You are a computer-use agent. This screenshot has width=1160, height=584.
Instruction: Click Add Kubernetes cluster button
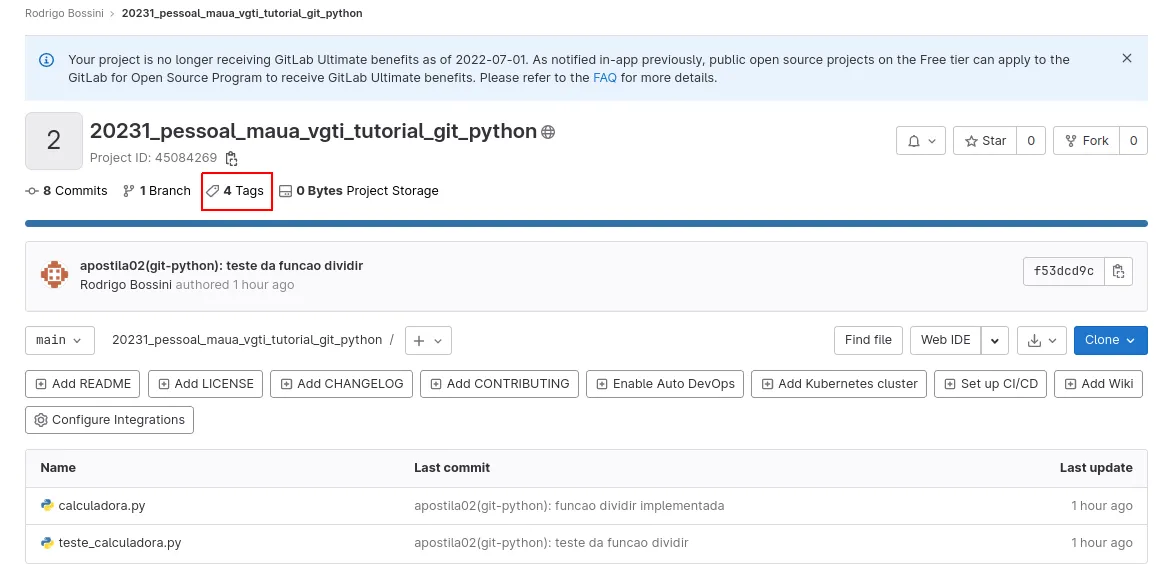[839, 384]
